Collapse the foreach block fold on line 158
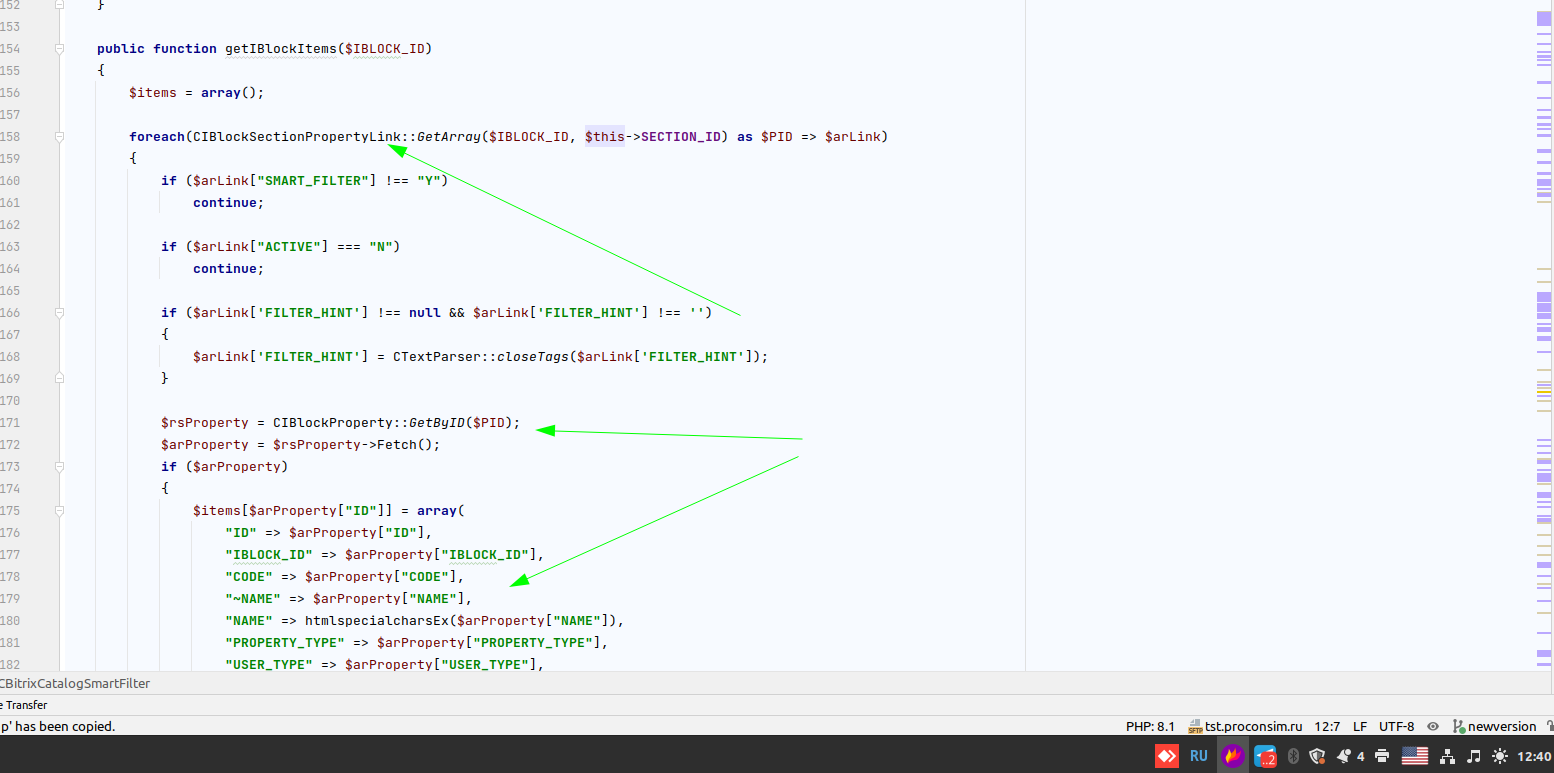1554x773 pixels. pyautogui.click(x=60, y=136)
